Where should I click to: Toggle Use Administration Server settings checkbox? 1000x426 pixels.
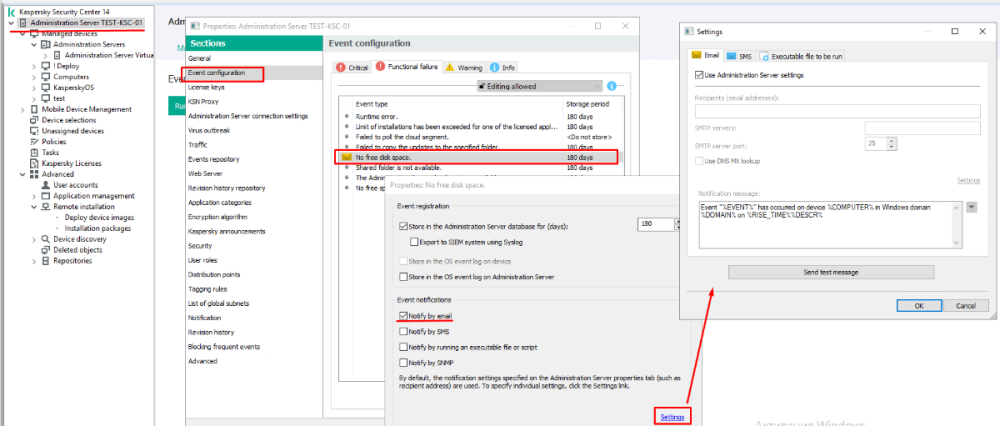coord(700,75)
